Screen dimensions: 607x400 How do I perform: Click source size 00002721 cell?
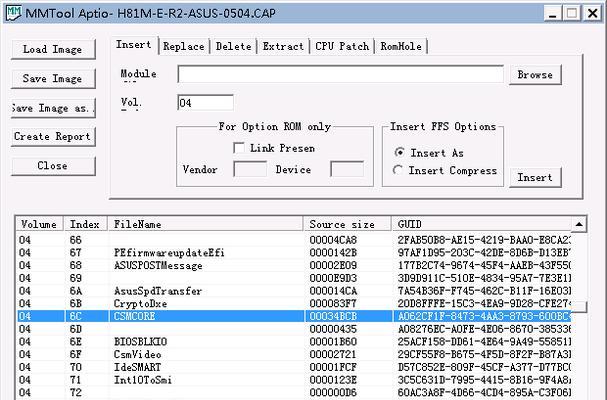coord(333,354)
